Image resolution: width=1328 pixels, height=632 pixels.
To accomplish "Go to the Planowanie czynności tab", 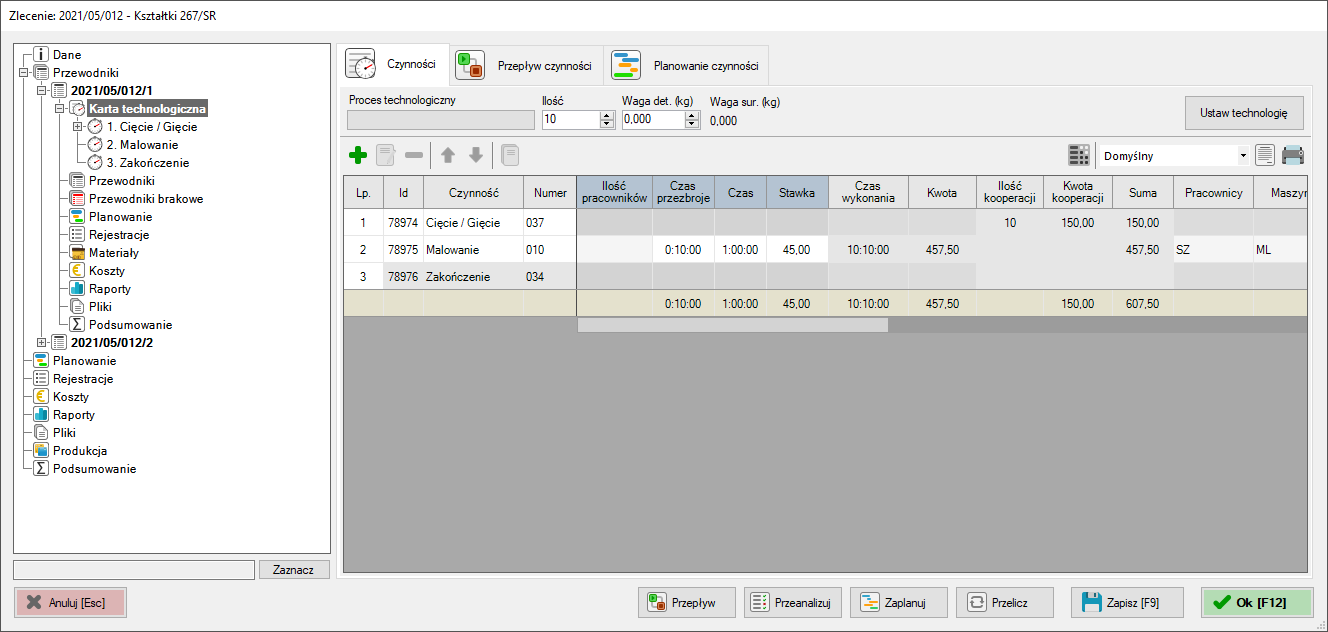I will pos(686,66).
